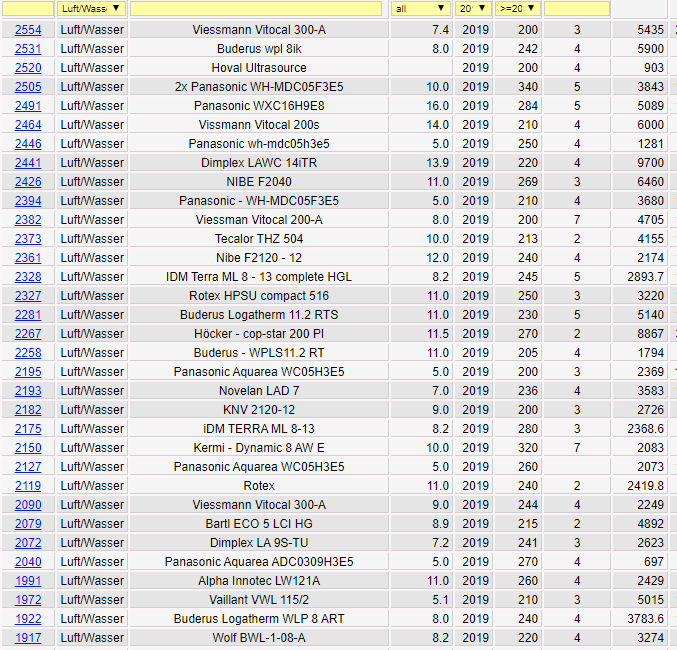The image size is (677, 650).
Task: Open entry 2441 for Dimplex LAWC 14iTR
Action: pyautogui.click(x=28, y=163)
